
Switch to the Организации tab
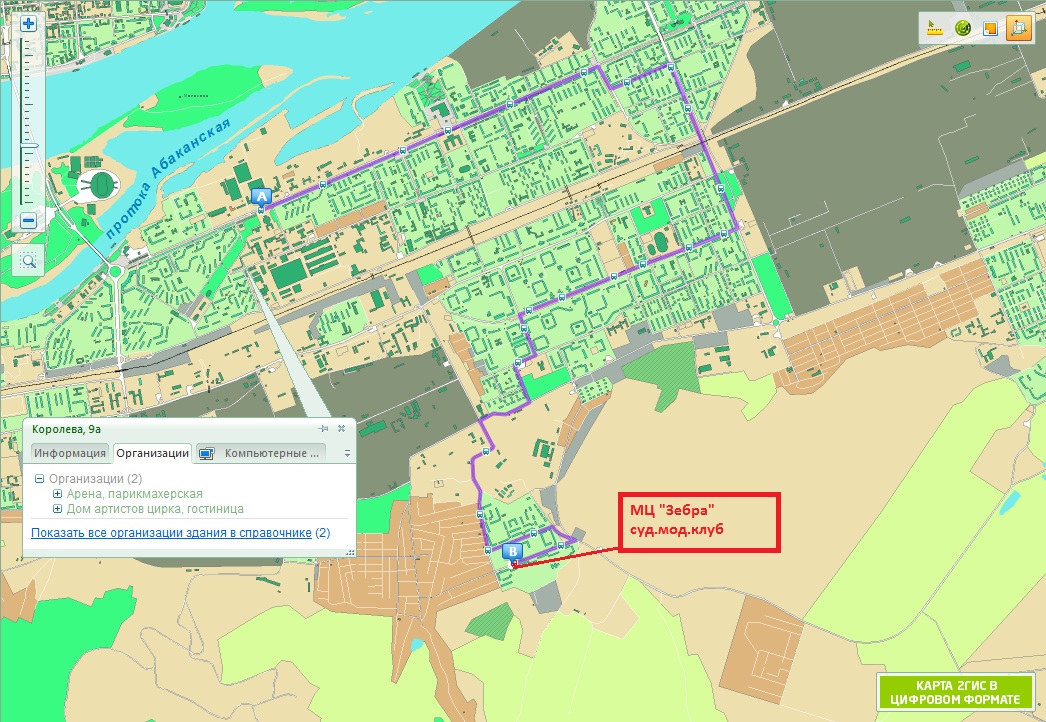pos(153,453)
